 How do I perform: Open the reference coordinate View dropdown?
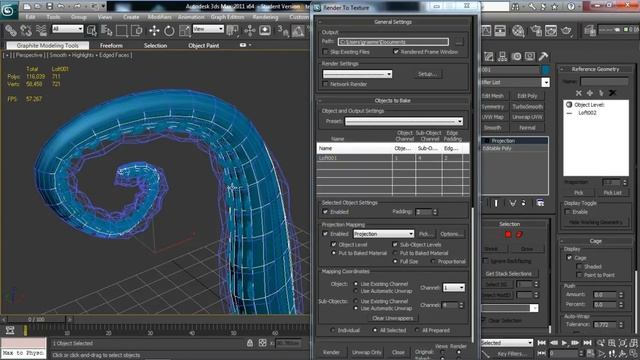click(x=208, y=29)
